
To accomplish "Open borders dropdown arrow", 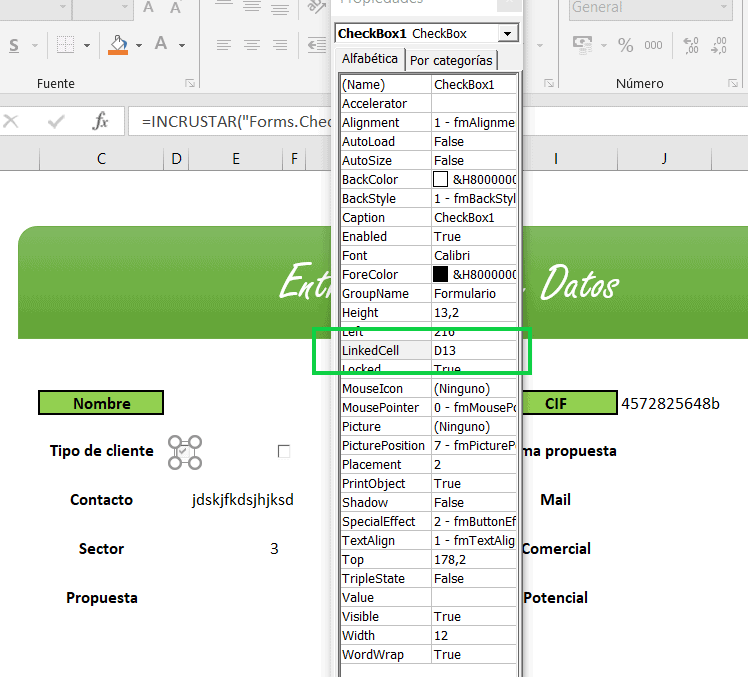I will pyautogui.click(x=87, y=46).
